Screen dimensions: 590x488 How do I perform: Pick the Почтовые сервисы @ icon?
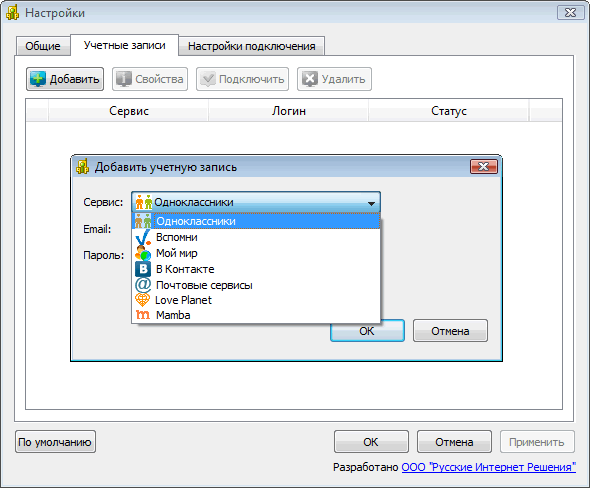[x=143, y=285]
